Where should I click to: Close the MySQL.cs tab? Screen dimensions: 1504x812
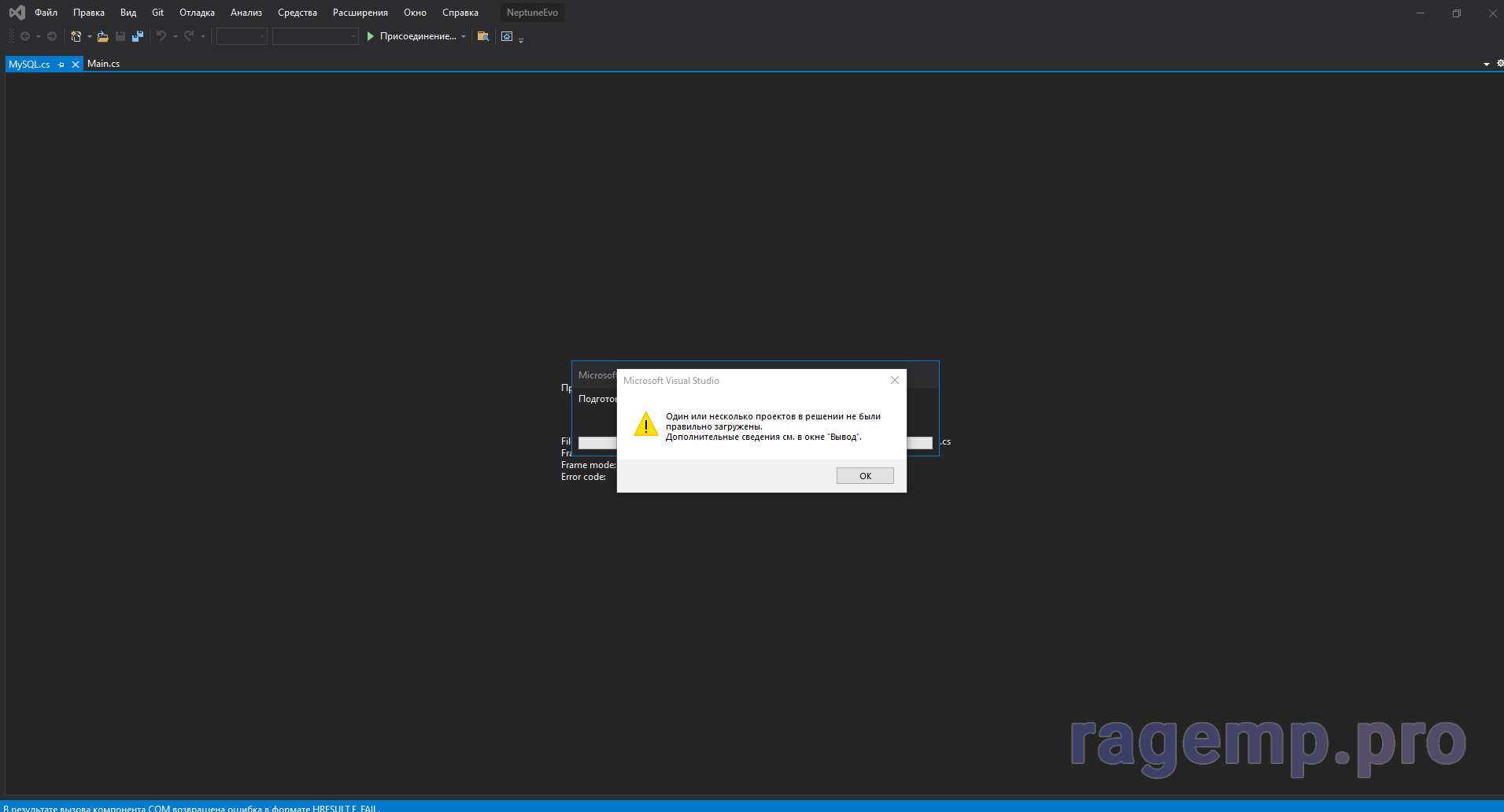(x=76, y=65)
